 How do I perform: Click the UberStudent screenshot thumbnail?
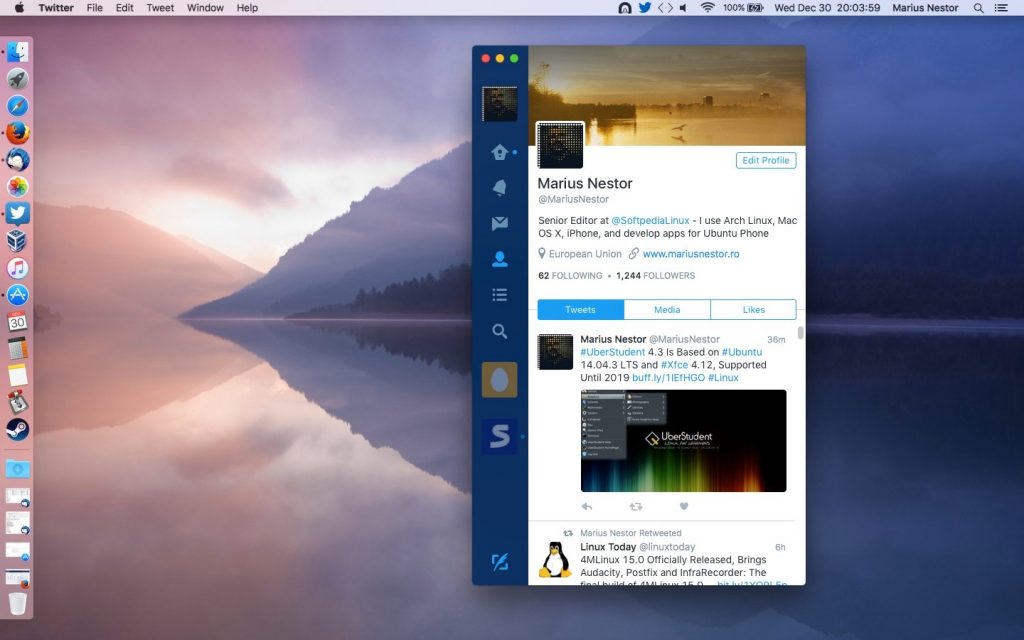click(683, 441)
